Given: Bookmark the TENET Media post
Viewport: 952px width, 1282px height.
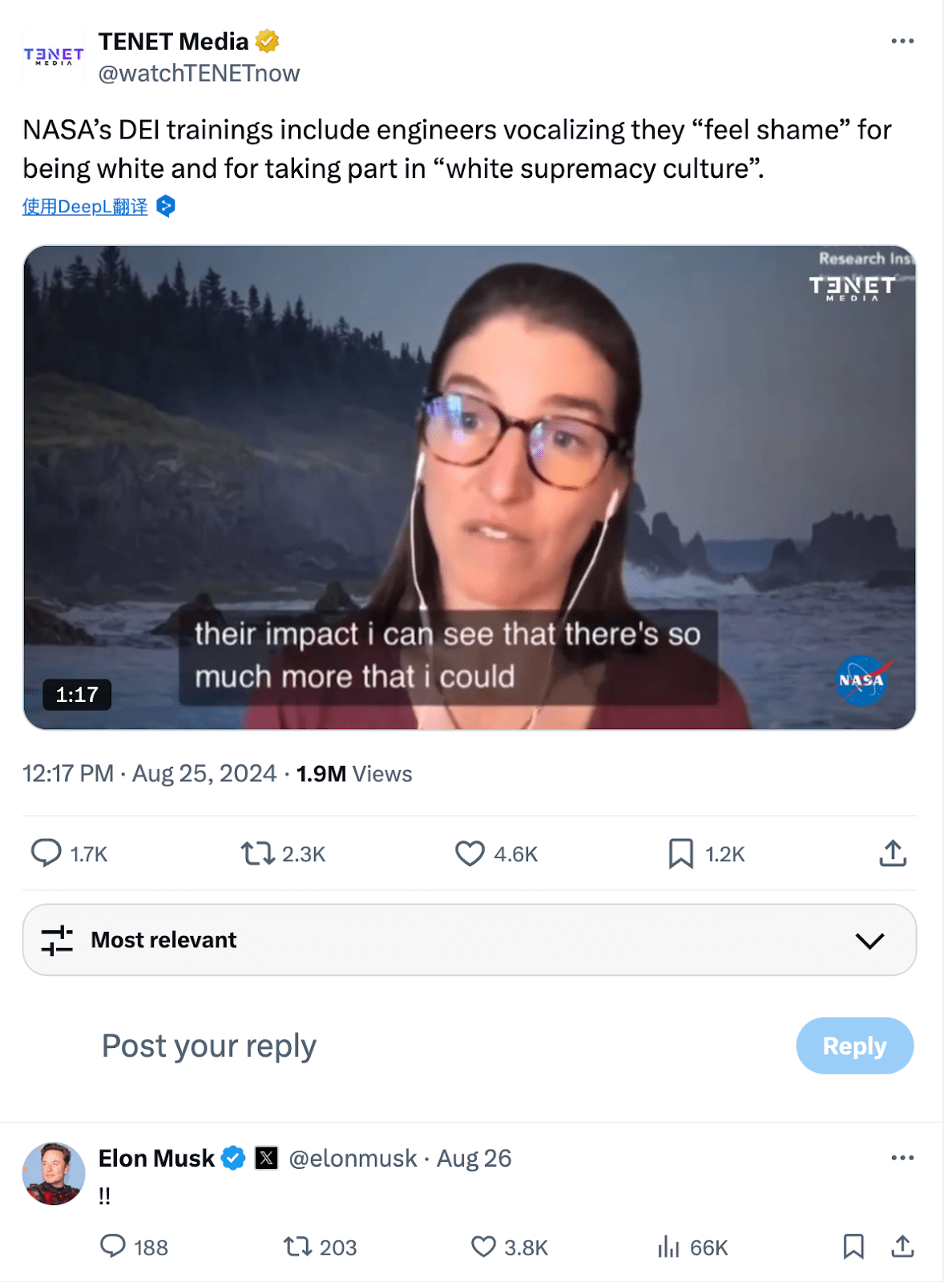Looking at the screenshot, I should coord(680,853).
